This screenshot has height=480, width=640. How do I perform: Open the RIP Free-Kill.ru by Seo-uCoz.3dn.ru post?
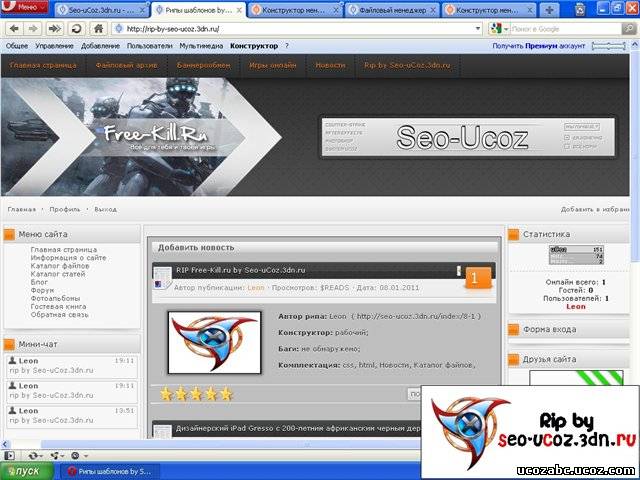(241, 270)
